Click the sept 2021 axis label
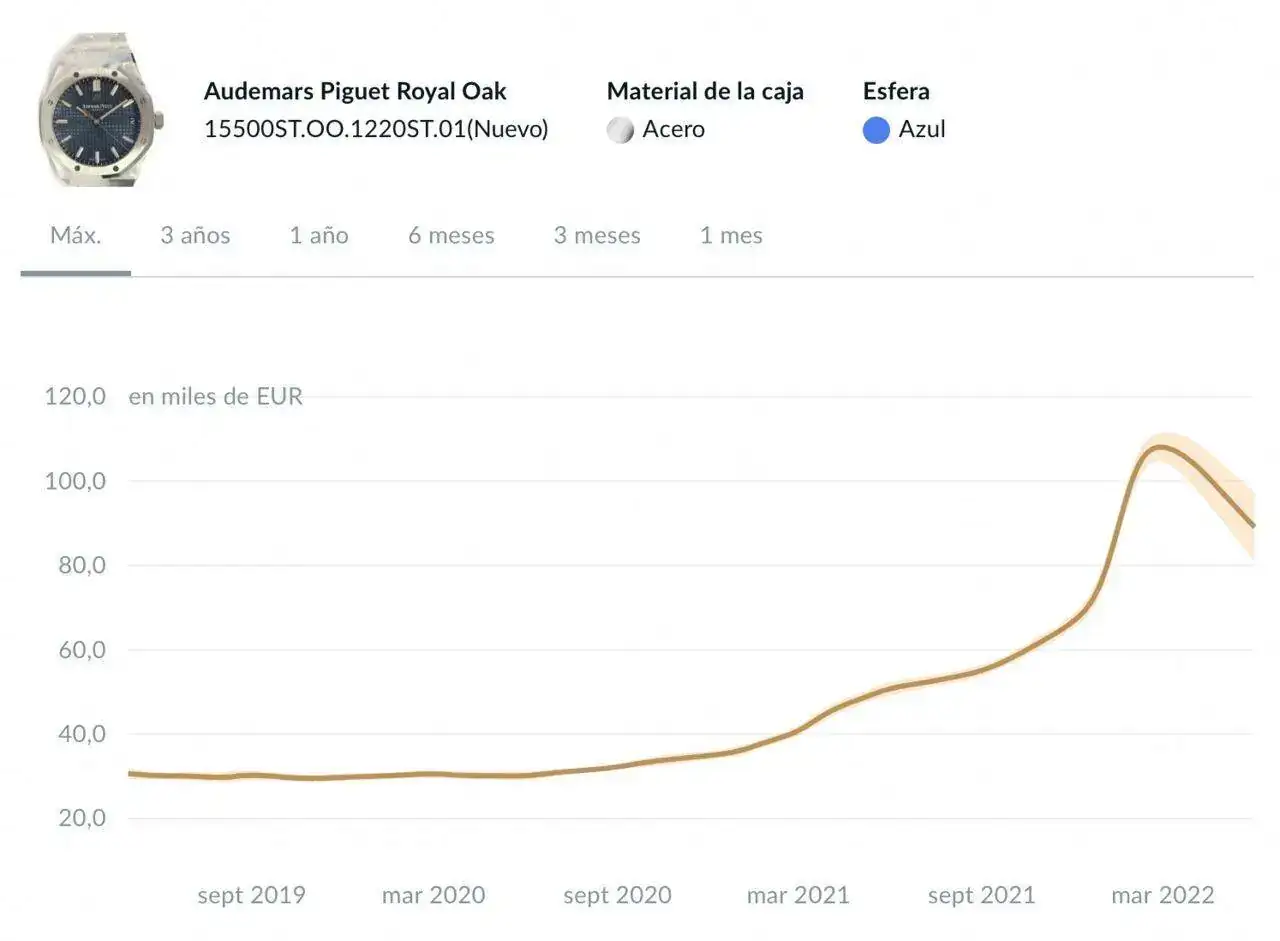Image resolution: width=1280 pixels, height=941 pixels. click(x=981, y=895)
